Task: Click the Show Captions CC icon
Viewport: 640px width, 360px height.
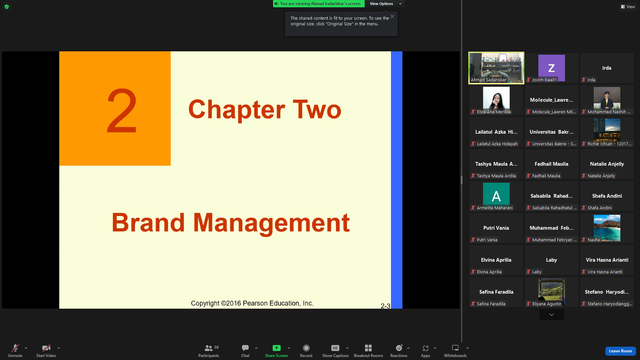Action: tap(335, 348)
